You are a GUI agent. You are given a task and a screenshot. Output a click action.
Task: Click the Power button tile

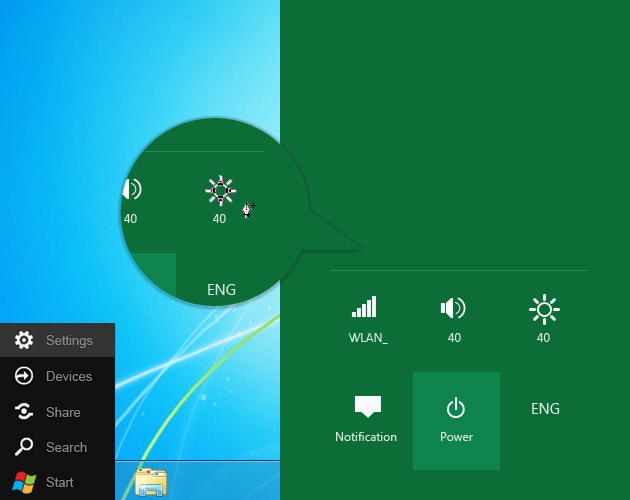pos(456,421)
